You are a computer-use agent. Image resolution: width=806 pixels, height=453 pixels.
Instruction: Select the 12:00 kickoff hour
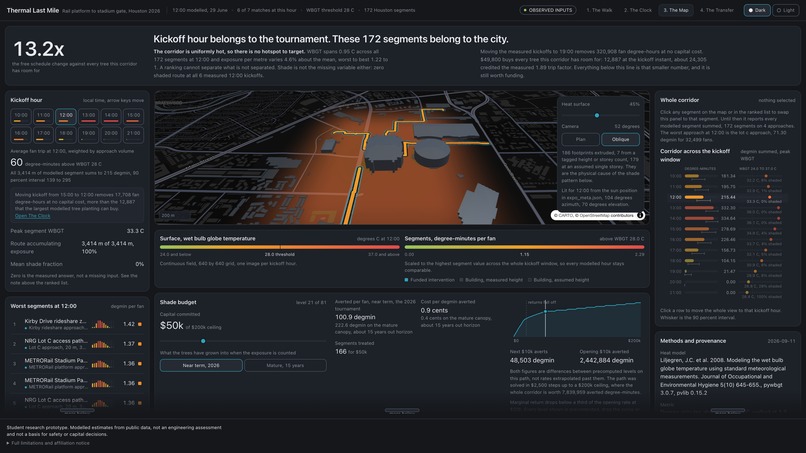click(66, 117)
